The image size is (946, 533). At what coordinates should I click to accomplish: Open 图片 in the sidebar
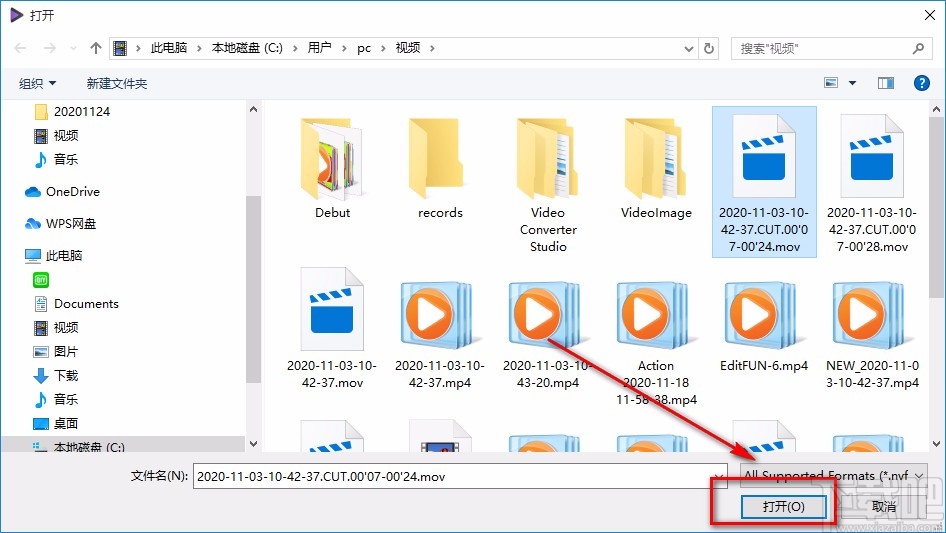coord(57,352)
